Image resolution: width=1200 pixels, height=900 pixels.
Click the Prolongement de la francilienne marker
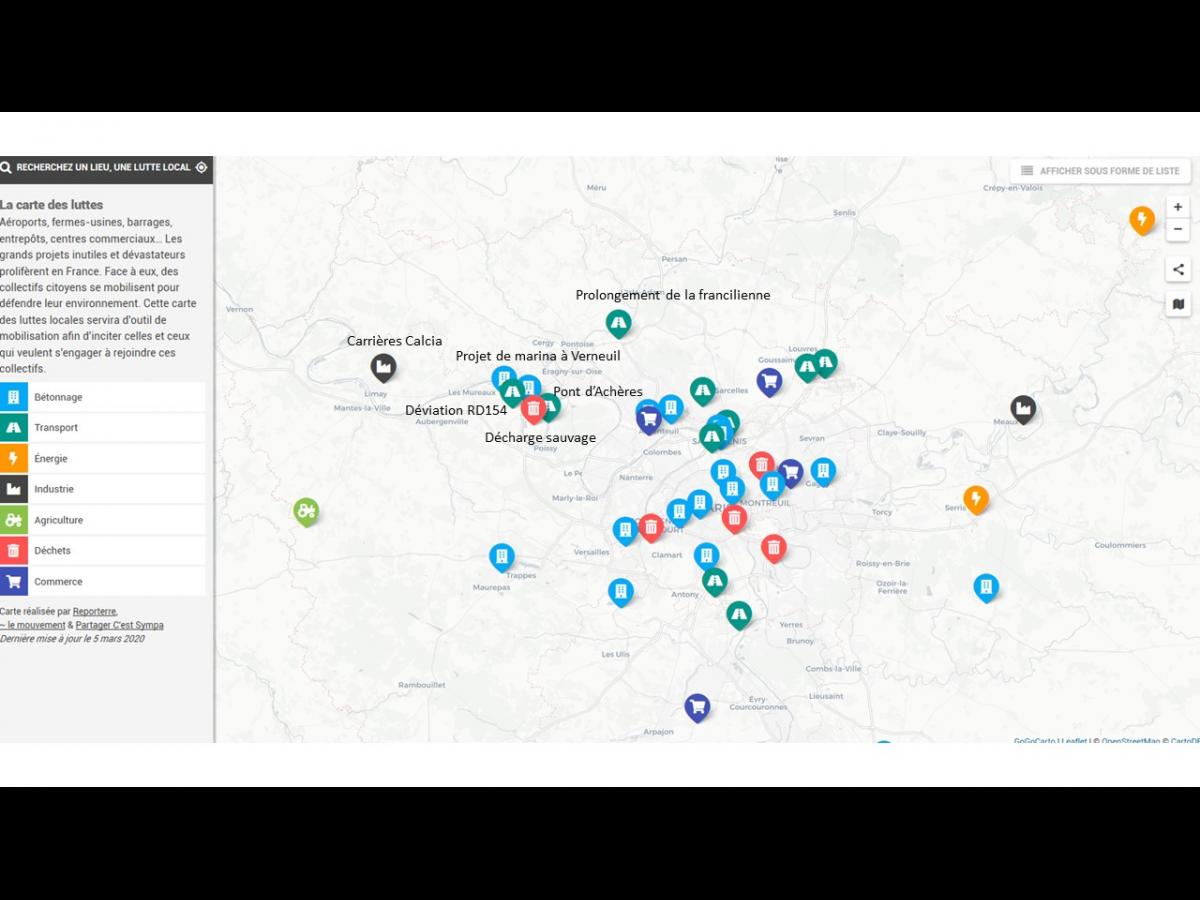[x=618, y=323]
